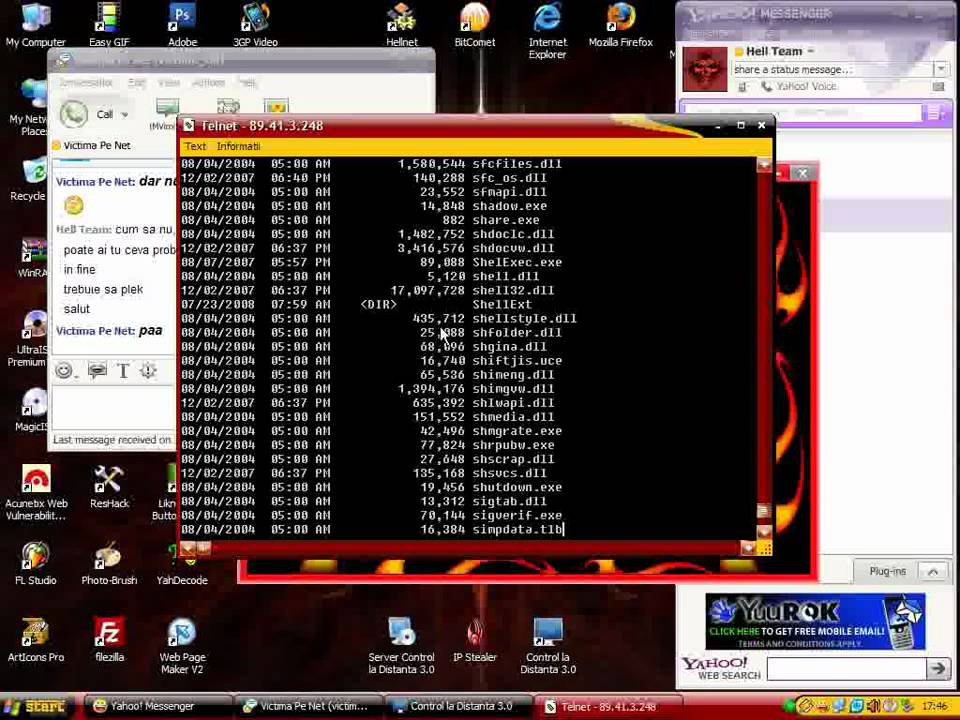Click the Yahoo! Voice link in Messenger
The image size is (960, 720).
[x=806, y=87]
